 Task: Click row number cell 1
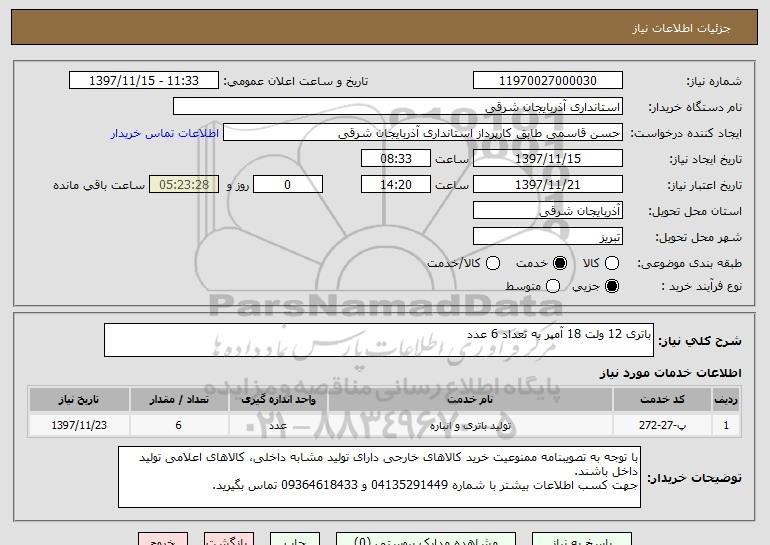coord(726,425)
